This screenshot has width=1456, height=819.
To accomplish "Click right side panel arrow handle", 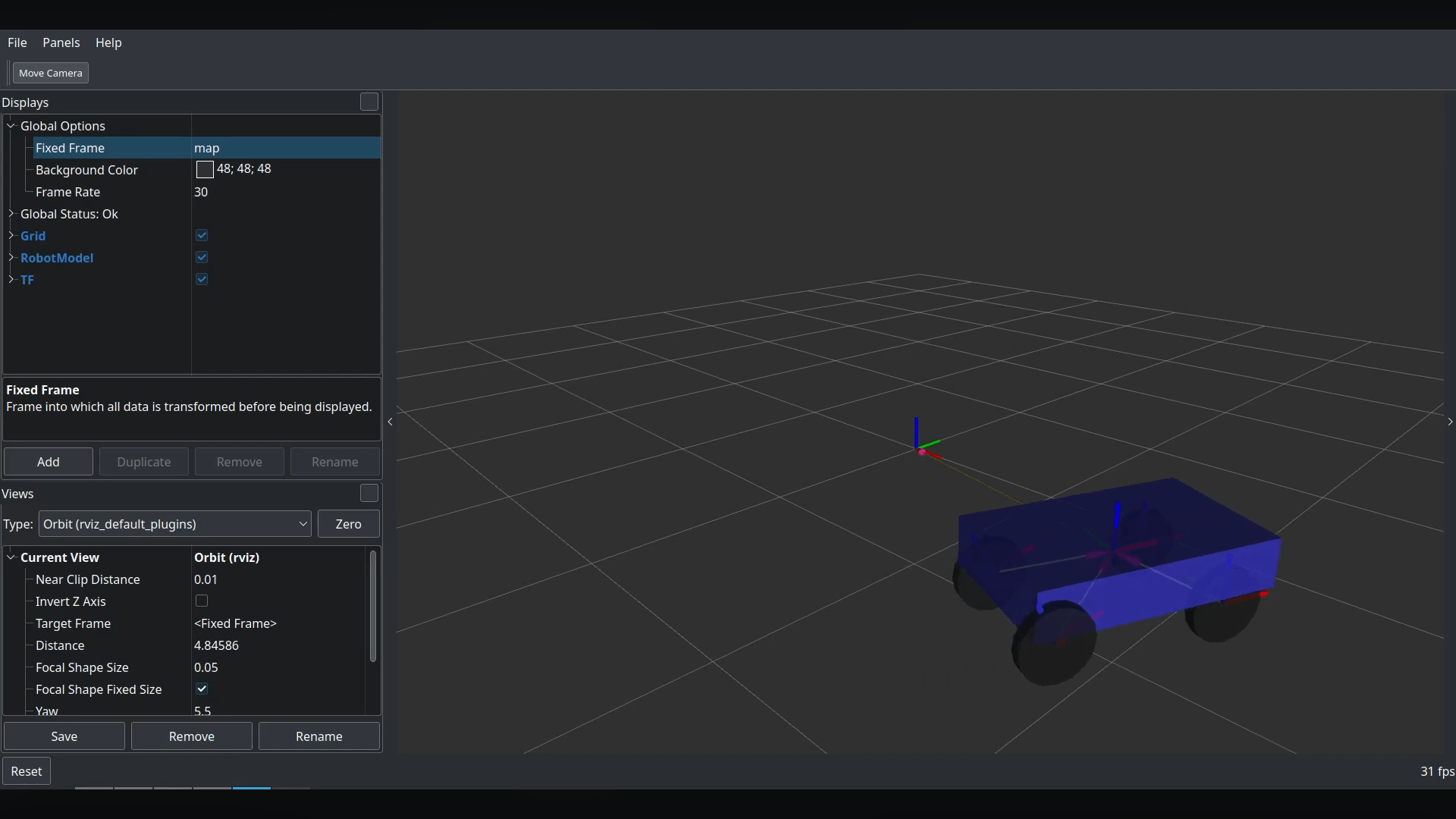I will point(1449,422).
